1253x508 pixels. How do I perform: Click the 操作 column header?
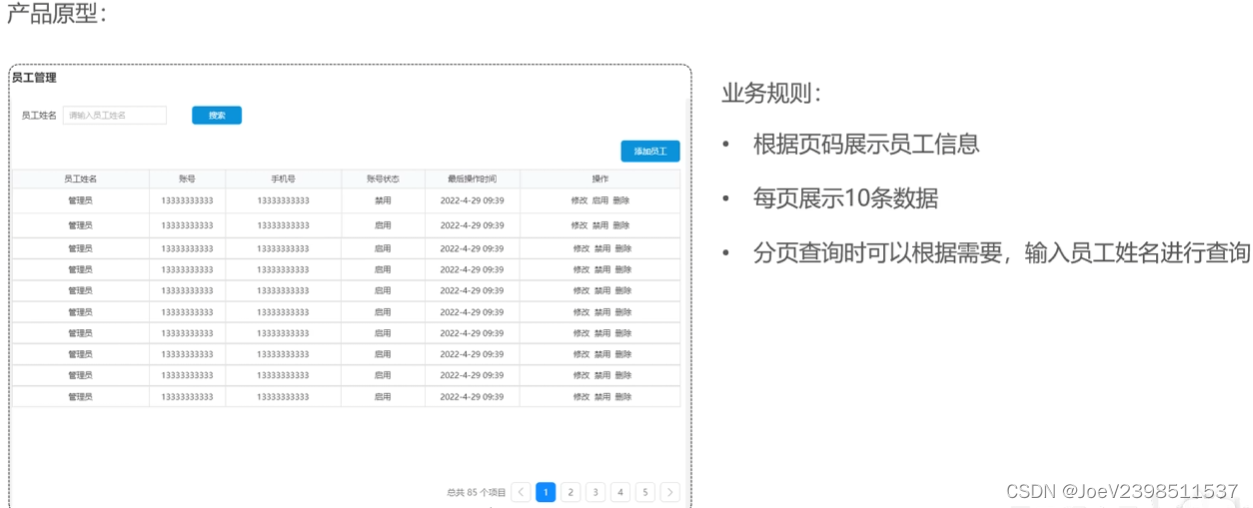click(600, 179)
